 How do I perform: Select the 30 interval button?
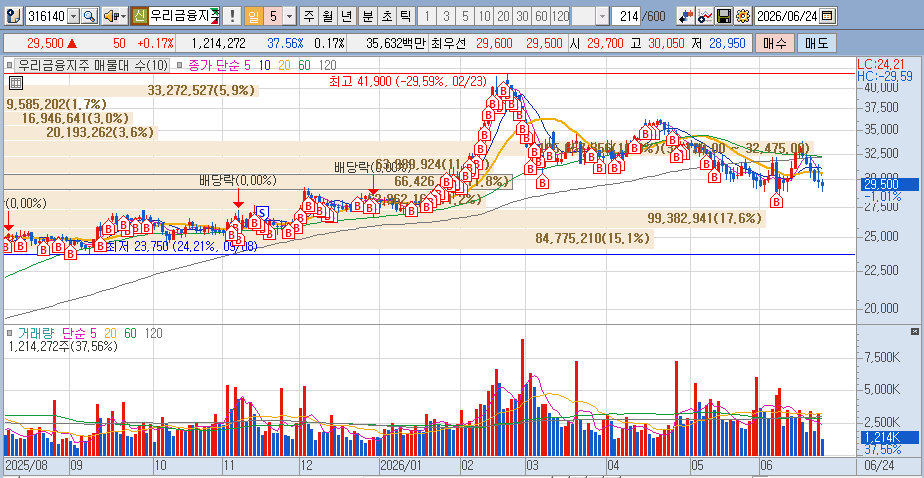coord(522,17)
